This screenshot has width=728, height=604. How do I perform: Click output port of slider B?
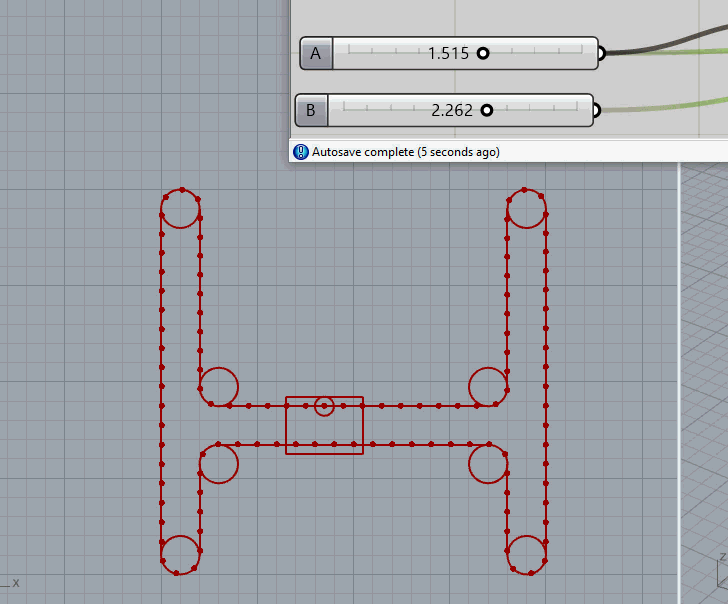click(595, 110)
